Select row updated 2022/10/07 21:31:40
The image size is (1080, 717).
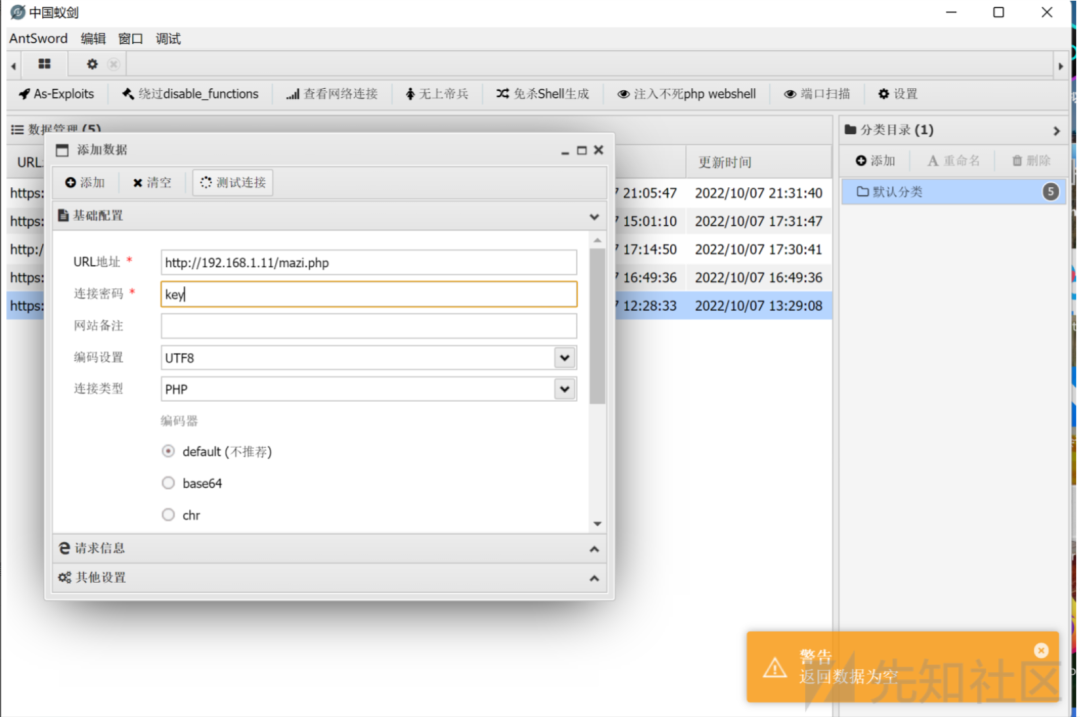pyautogui.click(x=758, y=193)
